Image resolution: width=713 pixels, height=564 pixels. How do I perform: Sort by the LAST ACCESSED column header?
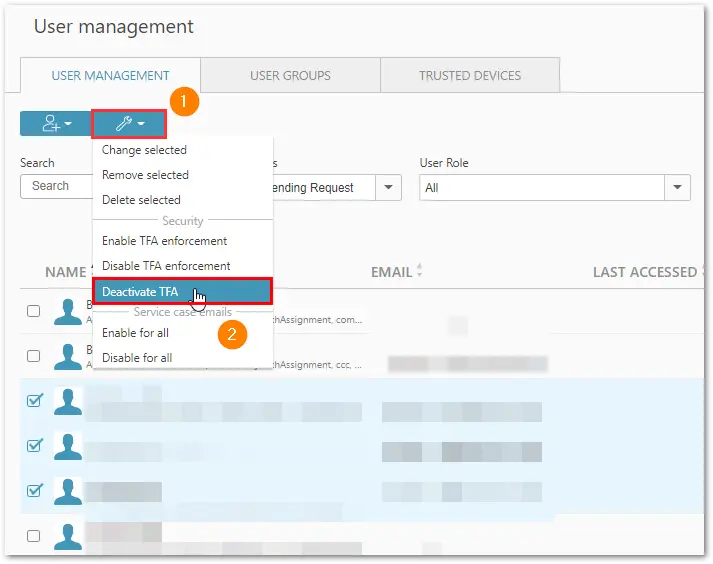645,272
